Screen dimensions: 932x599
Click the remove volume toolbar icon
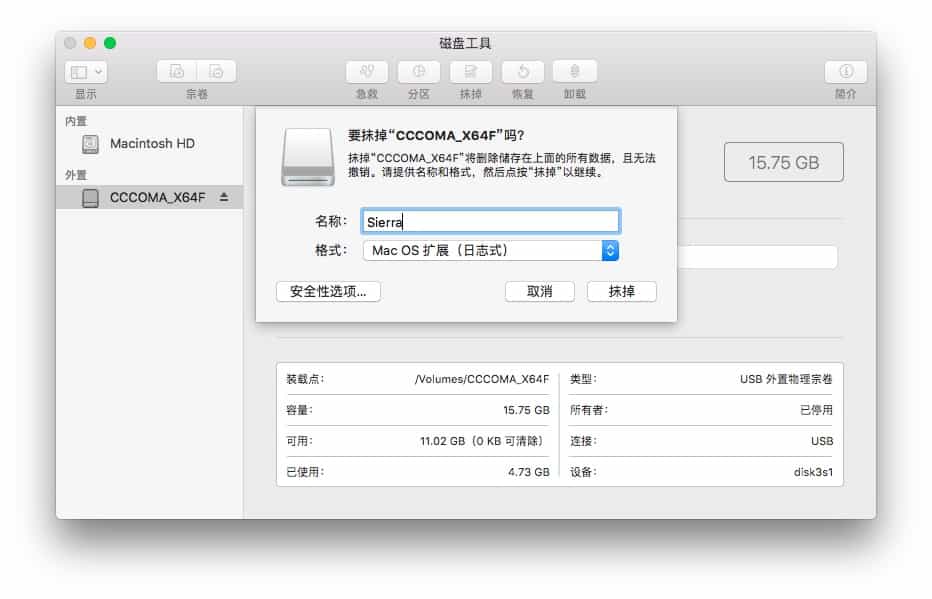click(216, 72)
